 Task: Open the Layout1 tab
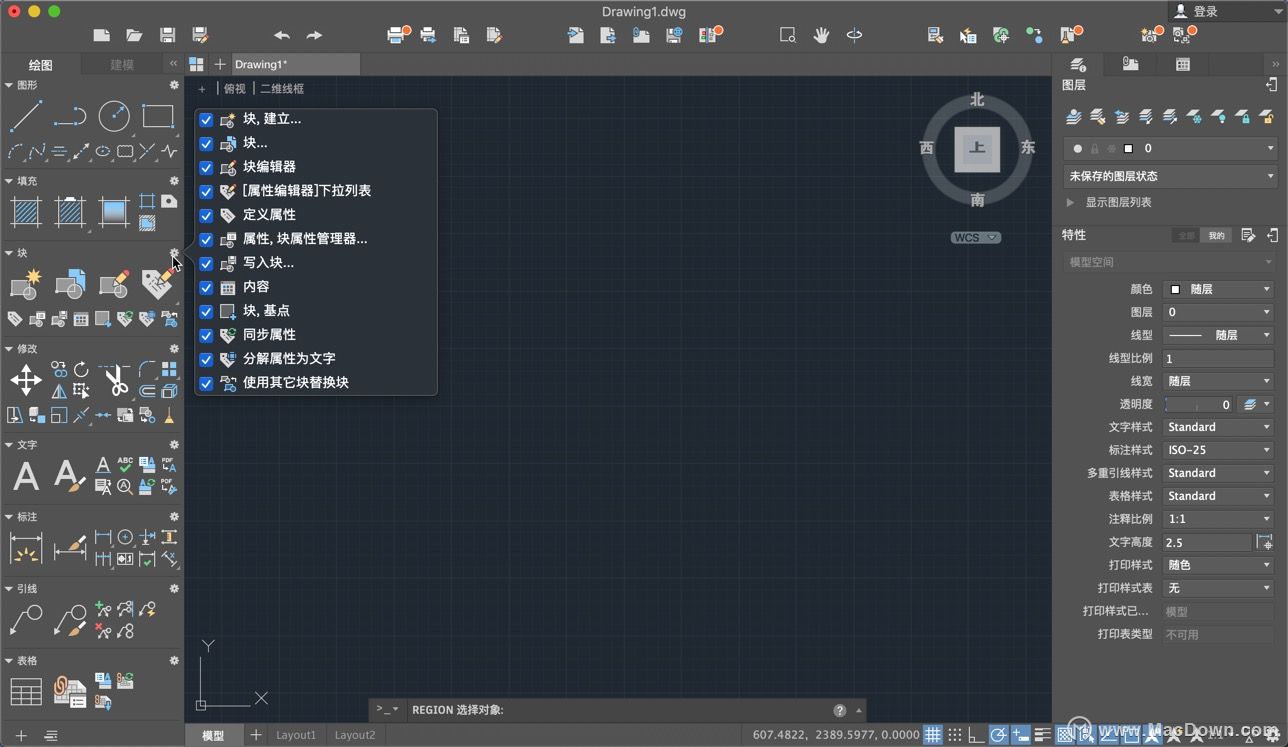[x=296, y=734]
